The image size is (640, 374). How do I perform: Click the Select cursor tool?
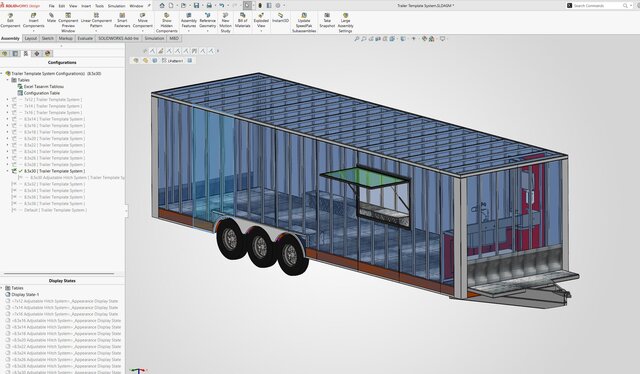247,6
